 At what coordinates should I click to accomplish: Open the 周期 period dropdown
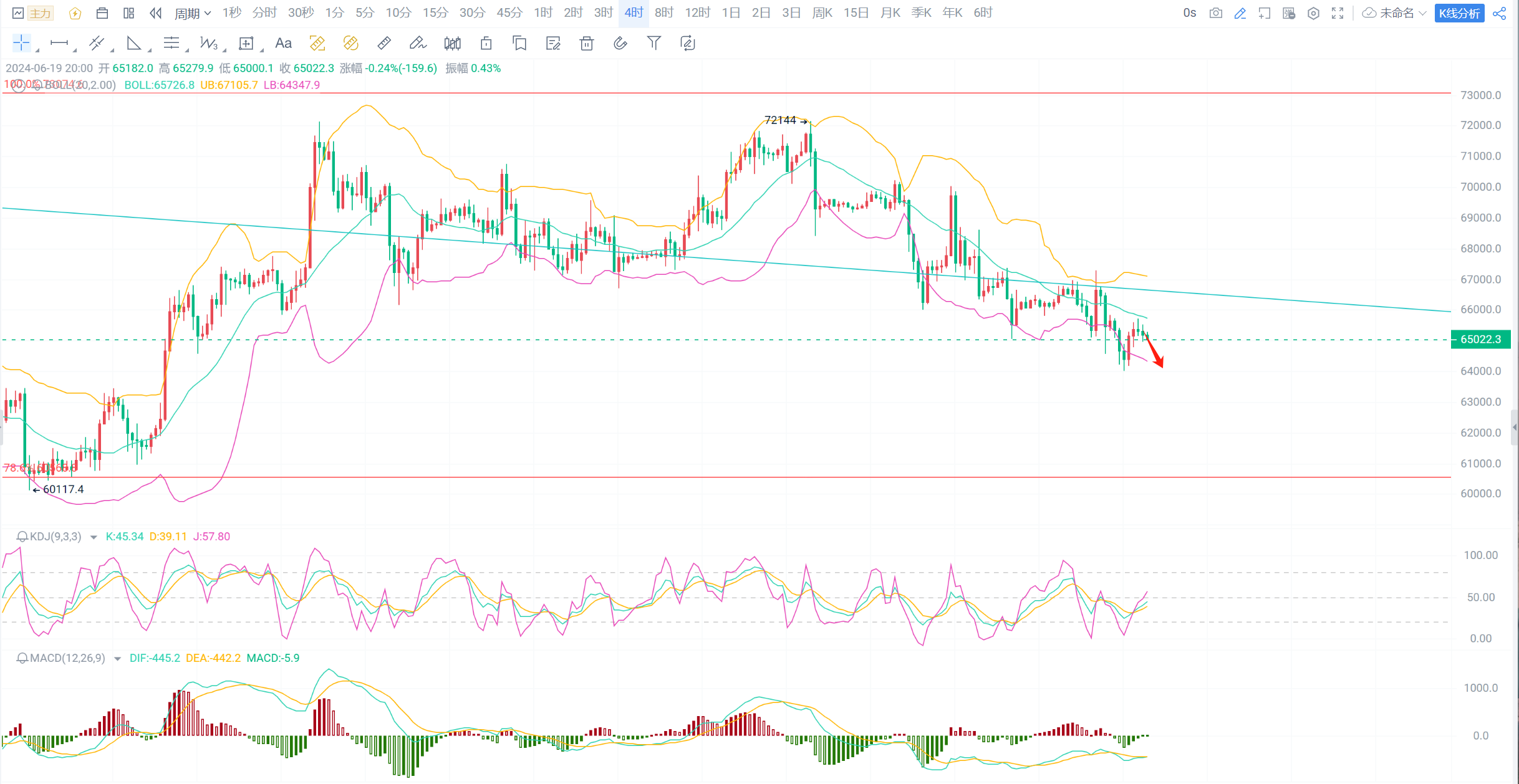193,13
